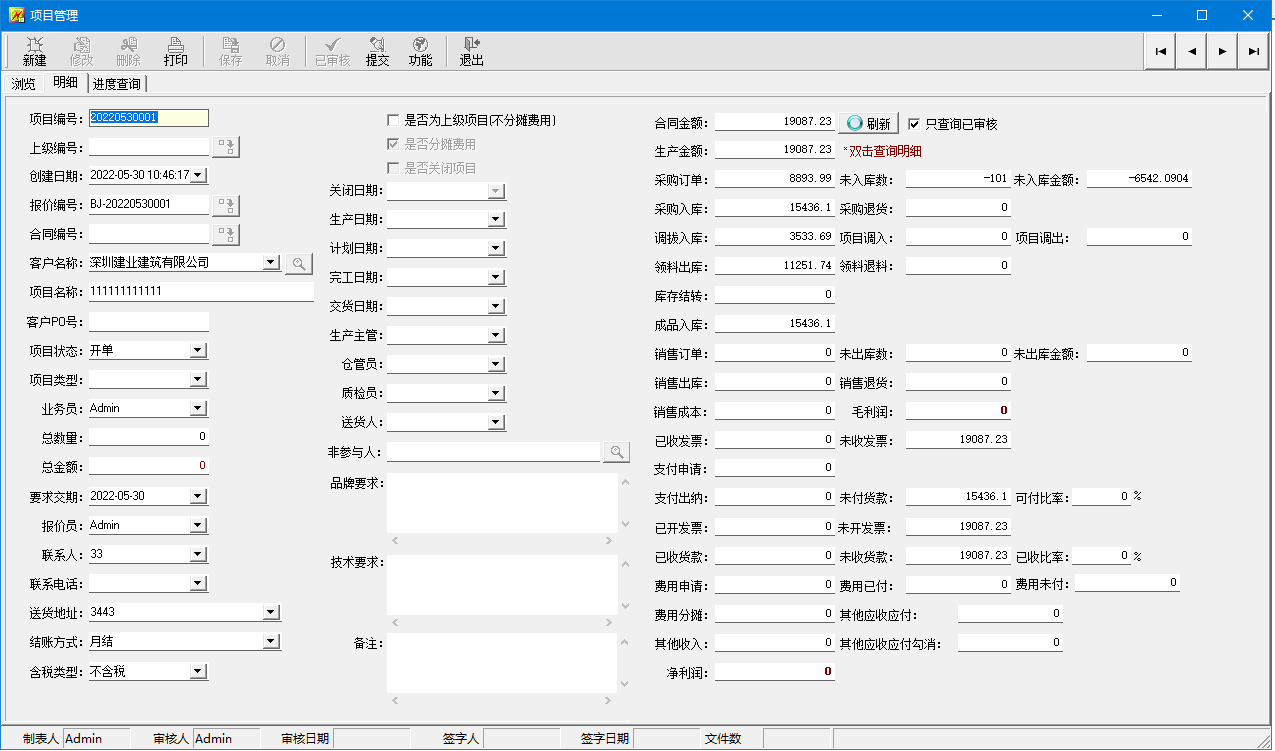Screen dimensions: 1275x751
Task: Open 联系电话 dropdown
Action: pyautogui.click(x=197, y=583)
